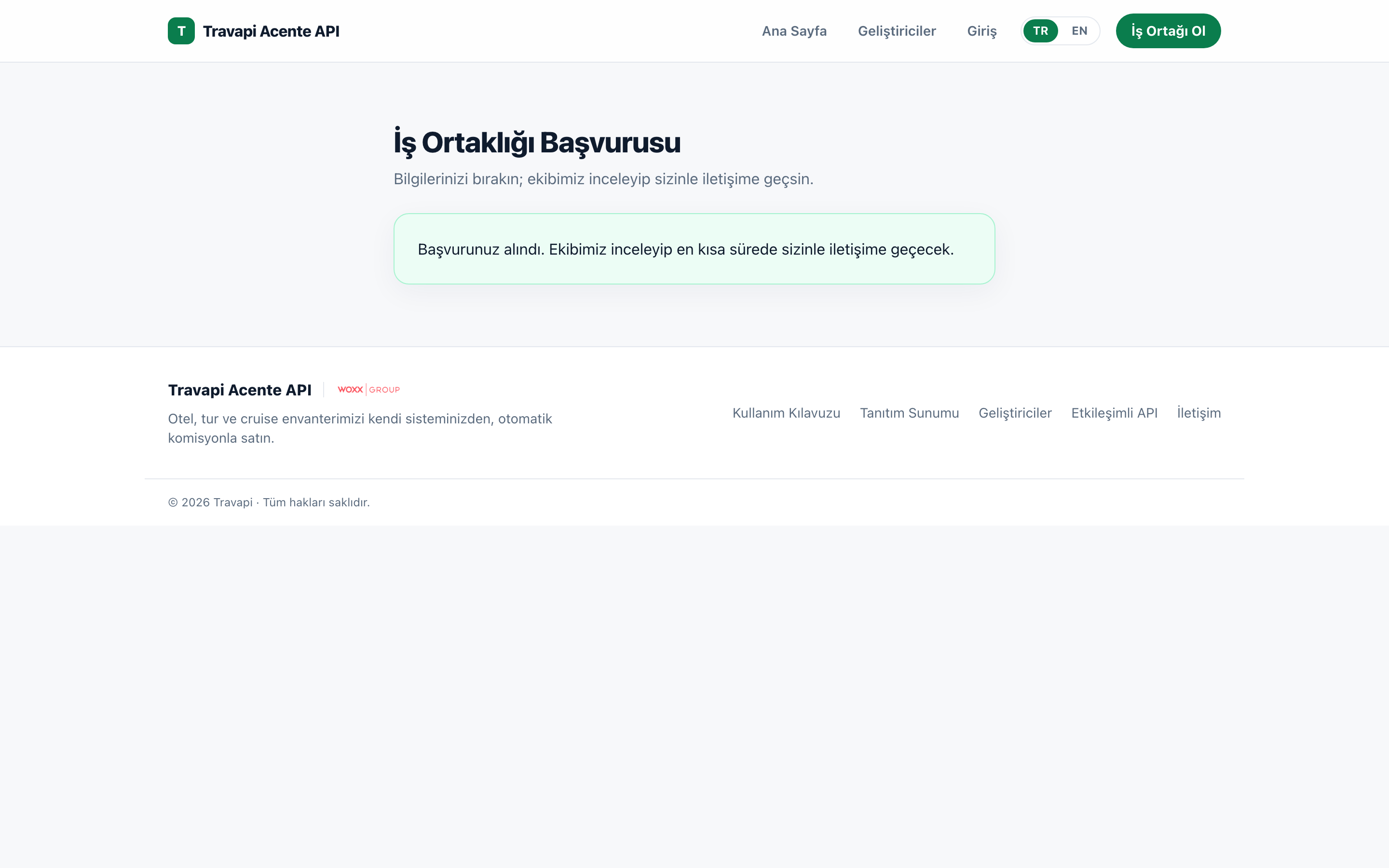Click the İş Ortaklığı Başvurusu heading

point(537,142)
